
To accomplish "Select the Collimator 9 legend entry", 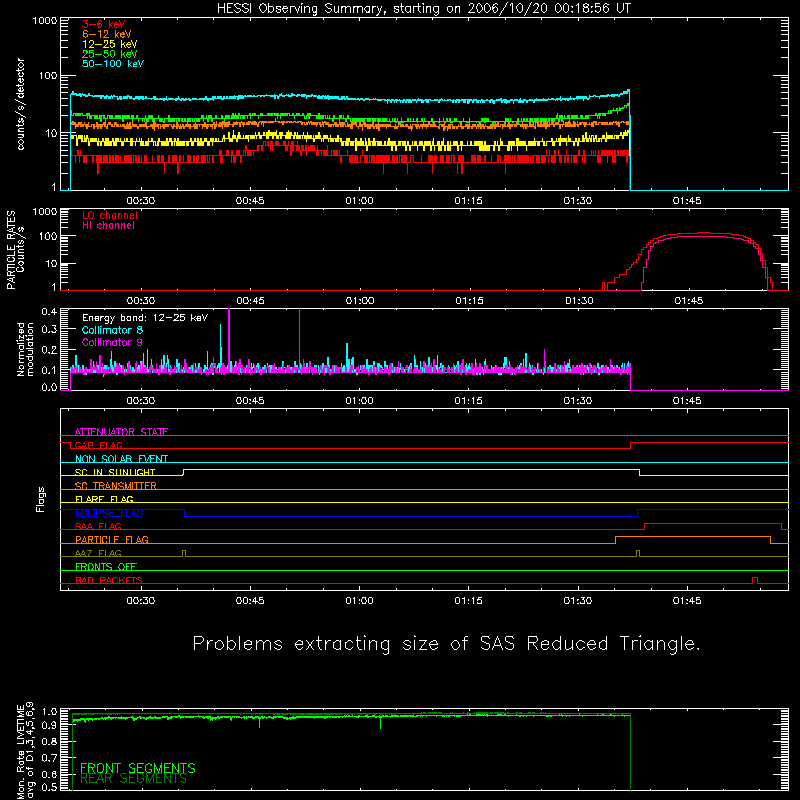I will click(112, 342).
